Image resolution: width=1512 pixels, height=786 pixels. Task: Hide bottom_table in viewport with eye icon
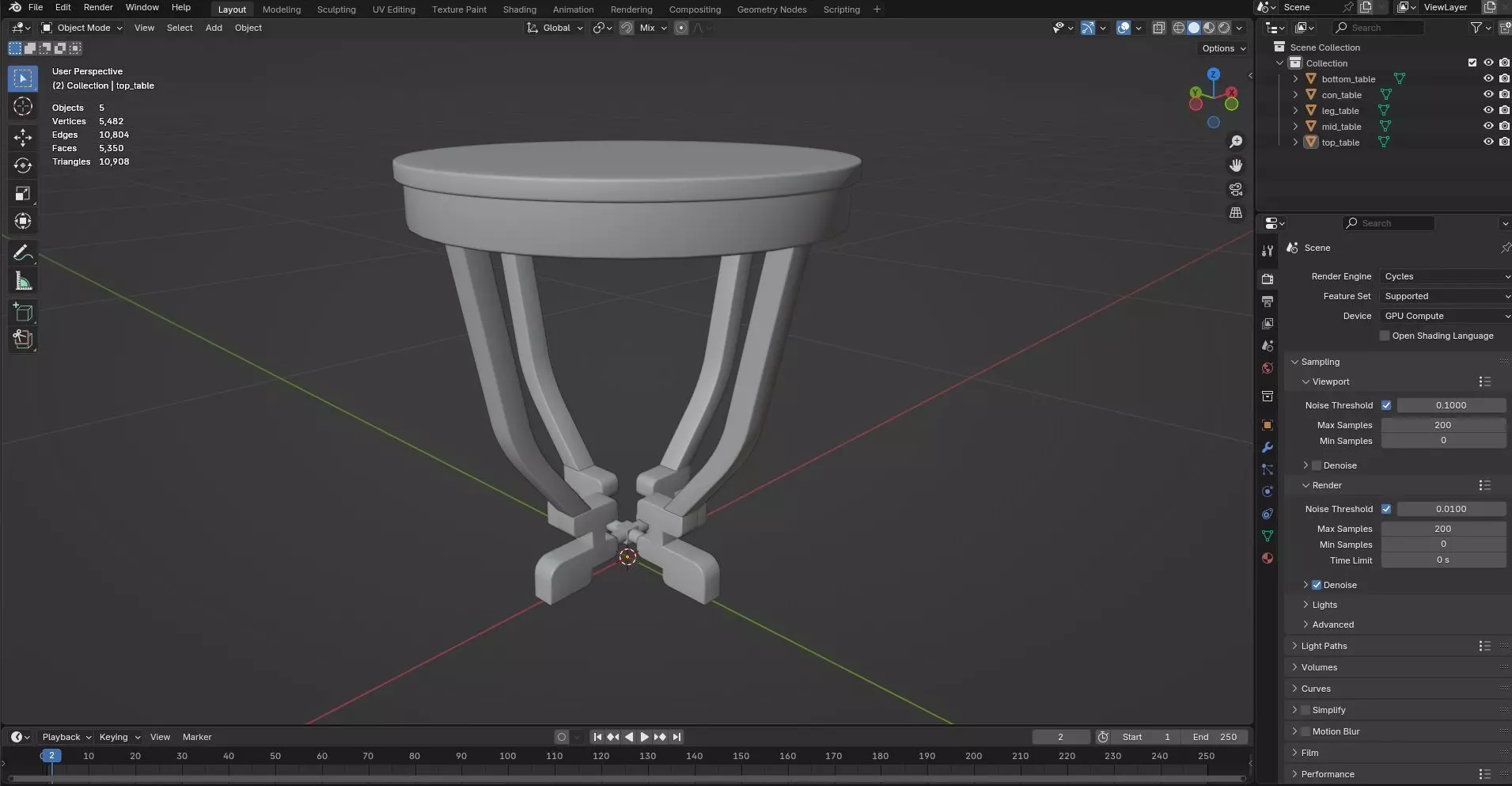point(1487,78)
